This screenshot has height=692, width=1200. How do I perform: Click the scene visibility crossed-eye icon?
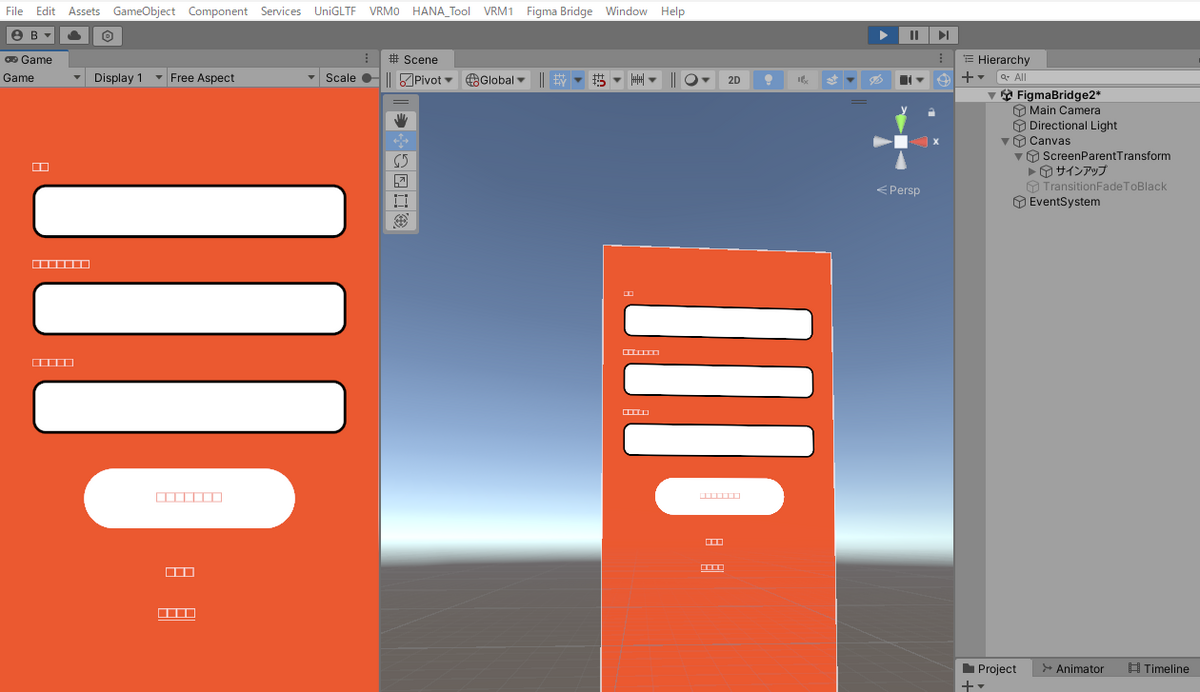click(875, 79)
